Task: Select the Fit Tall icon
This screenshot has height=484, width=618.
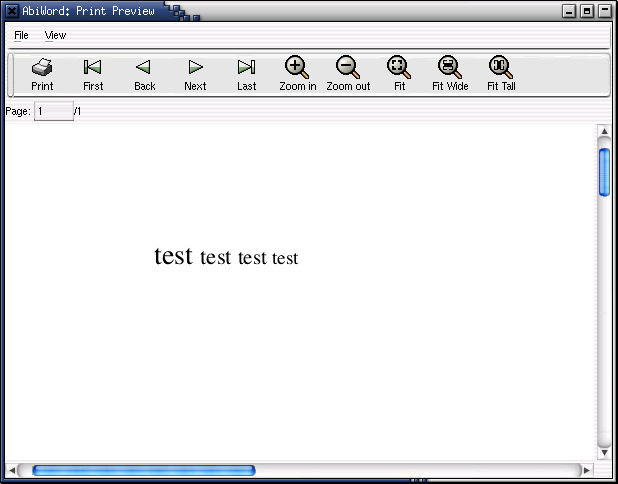Action: (501, 67)
